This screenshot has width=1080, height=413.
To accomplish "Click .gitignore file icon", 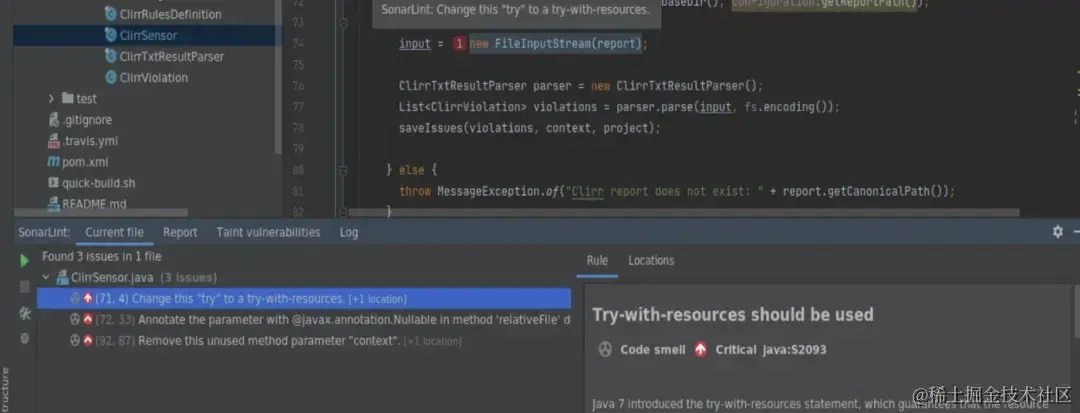I will click(x=53, y=119).
